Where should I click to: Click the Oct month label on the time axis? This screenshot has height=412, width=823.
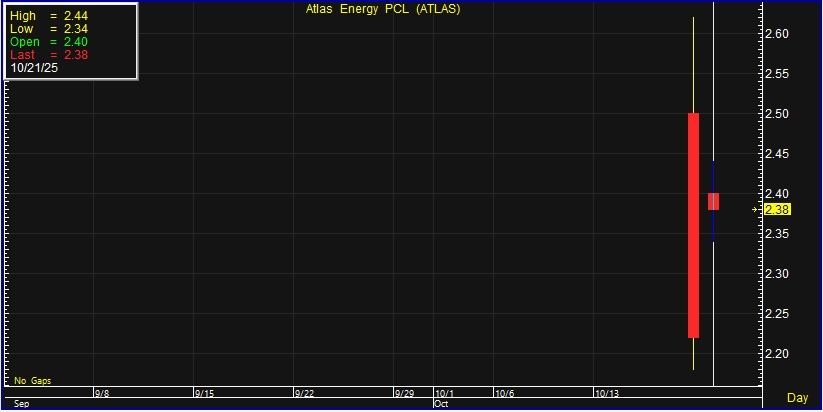pos(441,404)
